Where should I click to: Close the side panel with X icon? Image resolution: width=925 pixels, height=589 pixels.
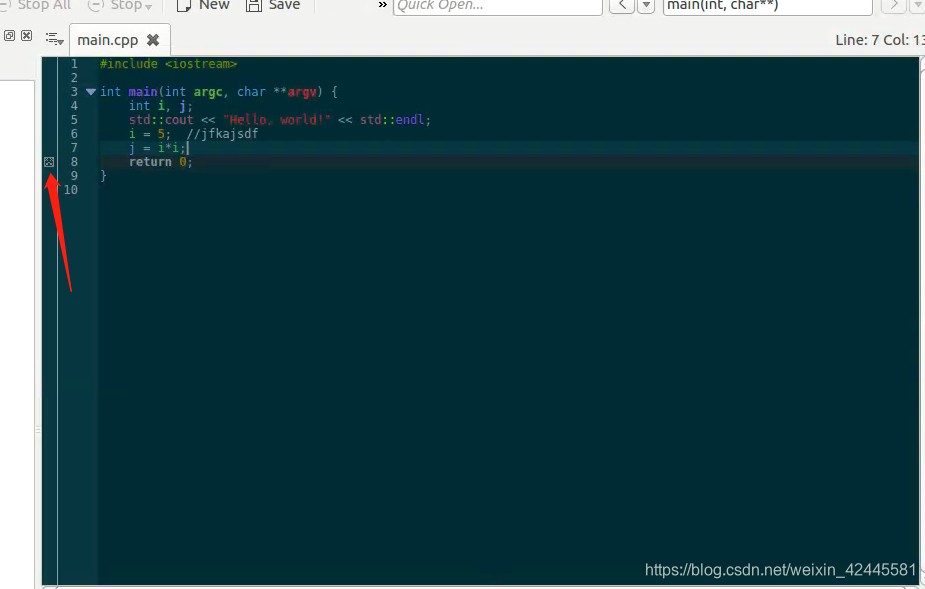click(x=27, y=35)
